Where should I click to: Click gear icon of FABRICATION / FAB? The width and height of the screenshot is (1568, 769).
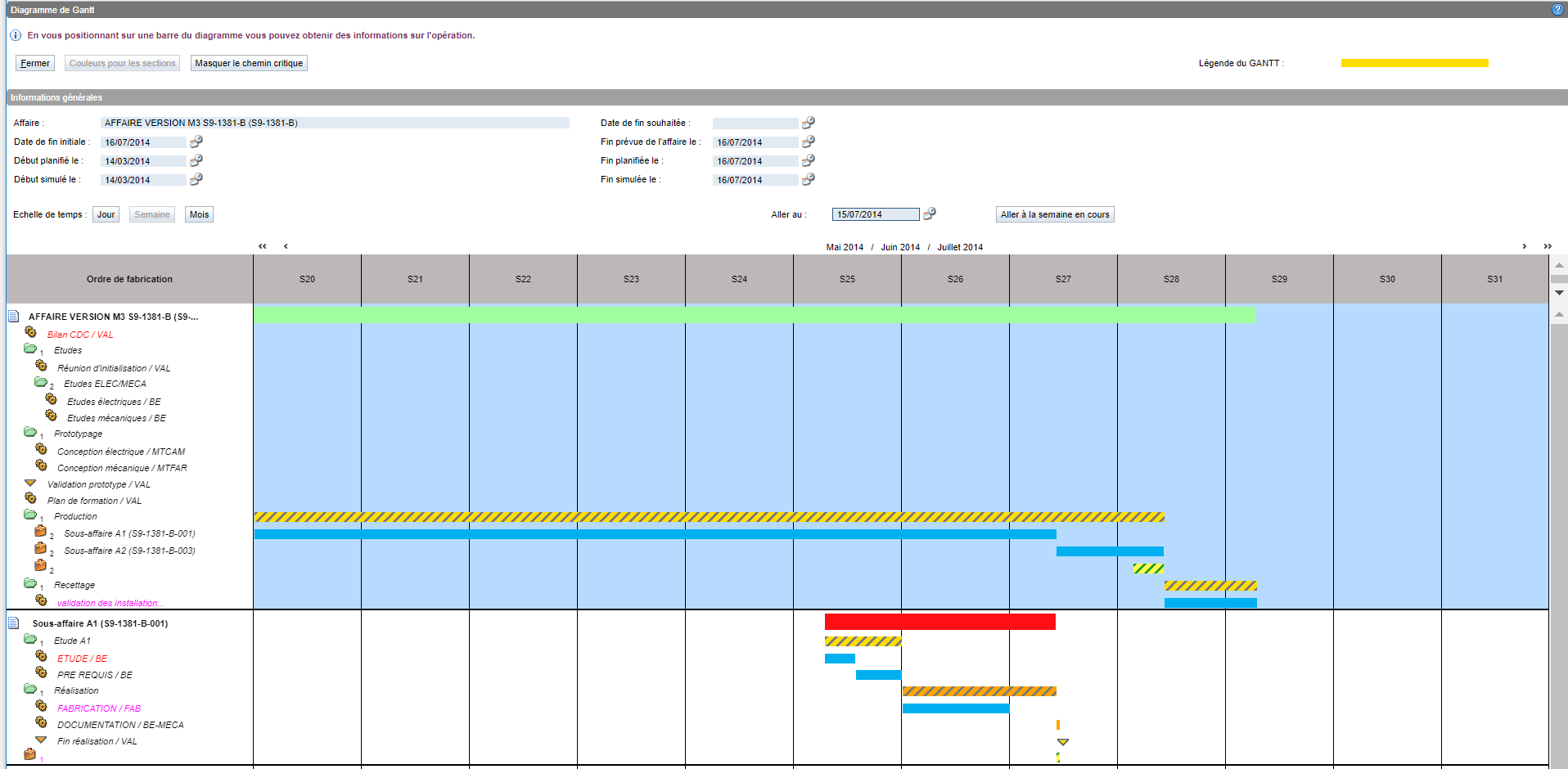(41, 706)
